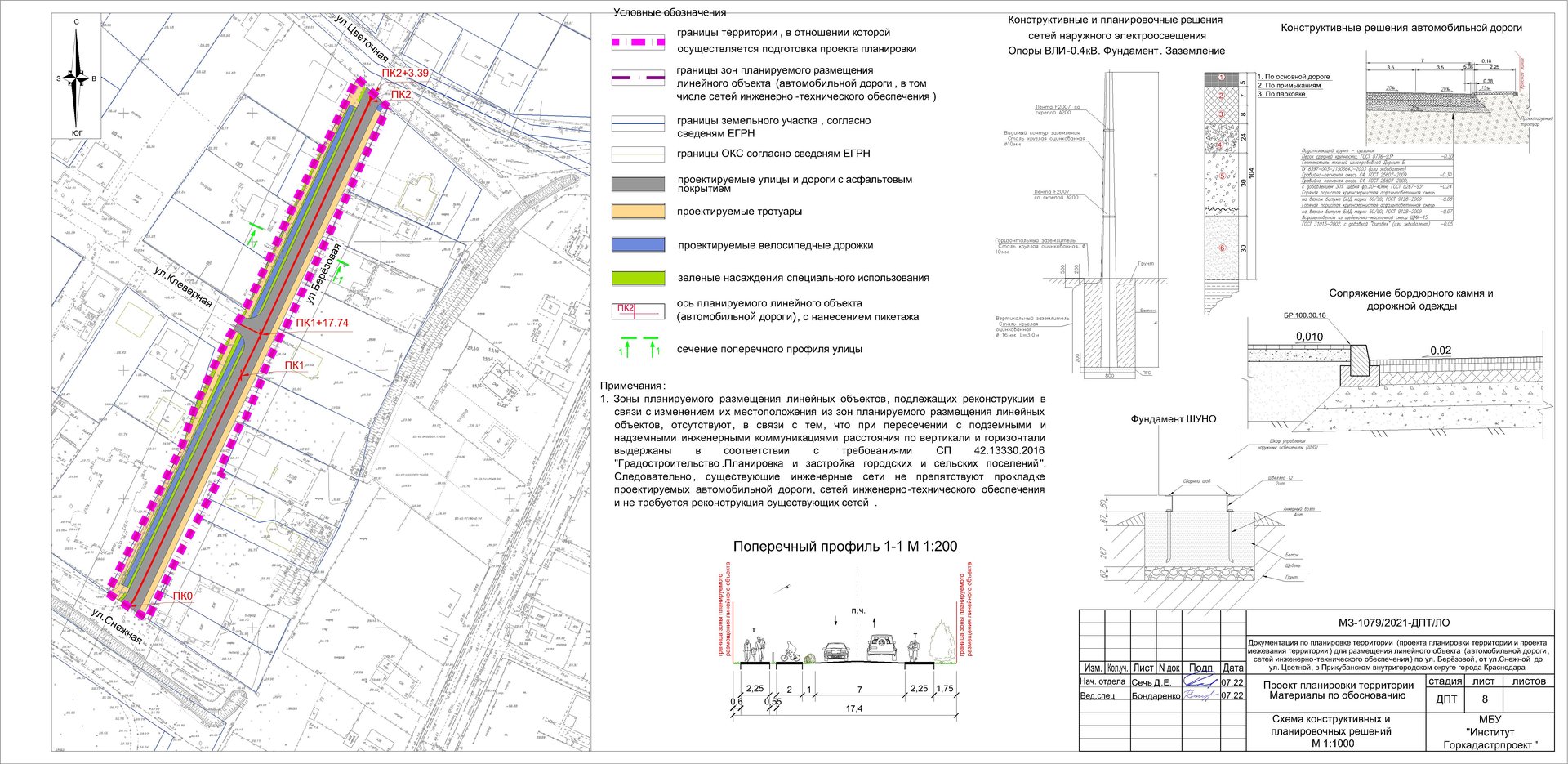Screen dimensions: 1568x764
Task: Click the green plantings legend swatch
Action: tap(638, 278)
